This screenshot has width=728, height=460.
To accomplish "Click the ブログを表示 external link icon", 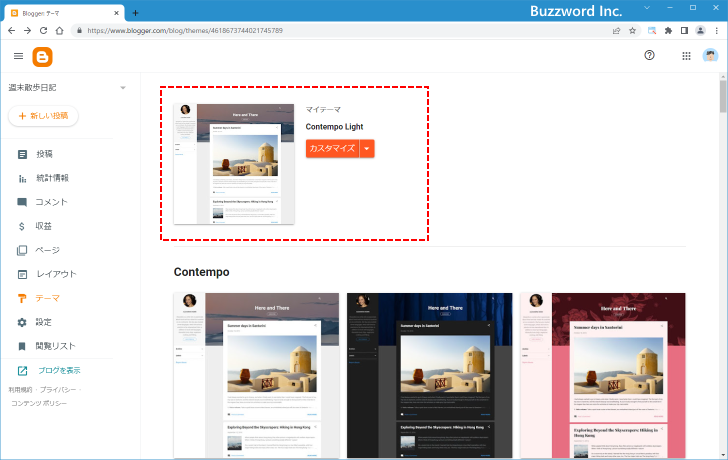I will (x=22, y=370).
